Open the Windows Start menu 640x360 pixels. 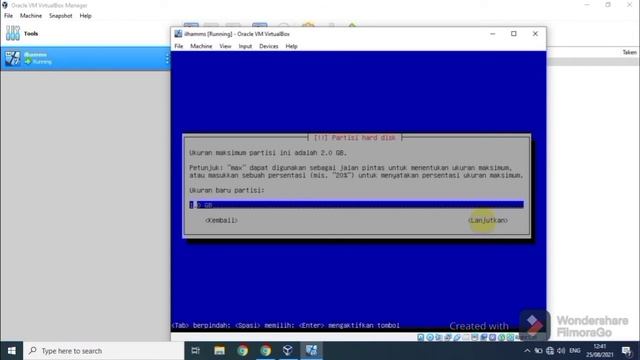click(11, 351)
